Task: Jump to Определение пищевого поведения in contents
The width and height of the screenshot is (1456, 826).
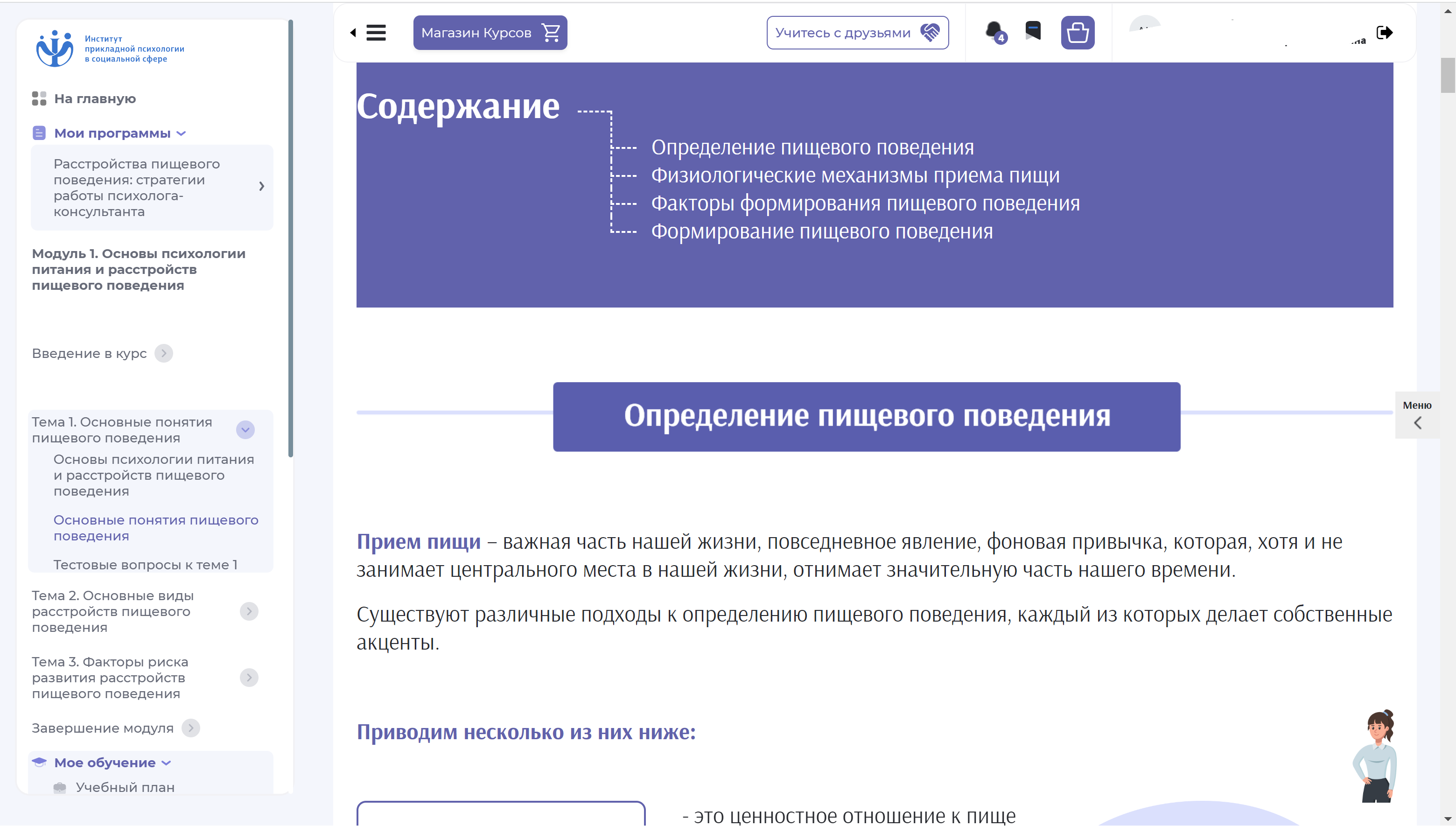Action: [x=812, y=147]
